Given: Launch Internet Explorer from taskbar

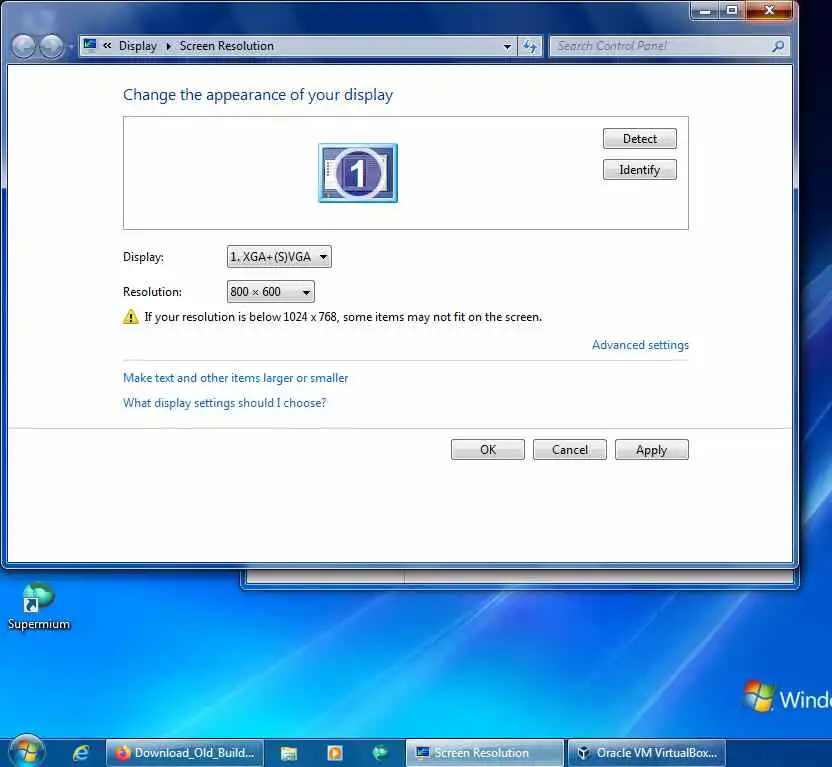Looking at the screenshot, I should (81, 753).
